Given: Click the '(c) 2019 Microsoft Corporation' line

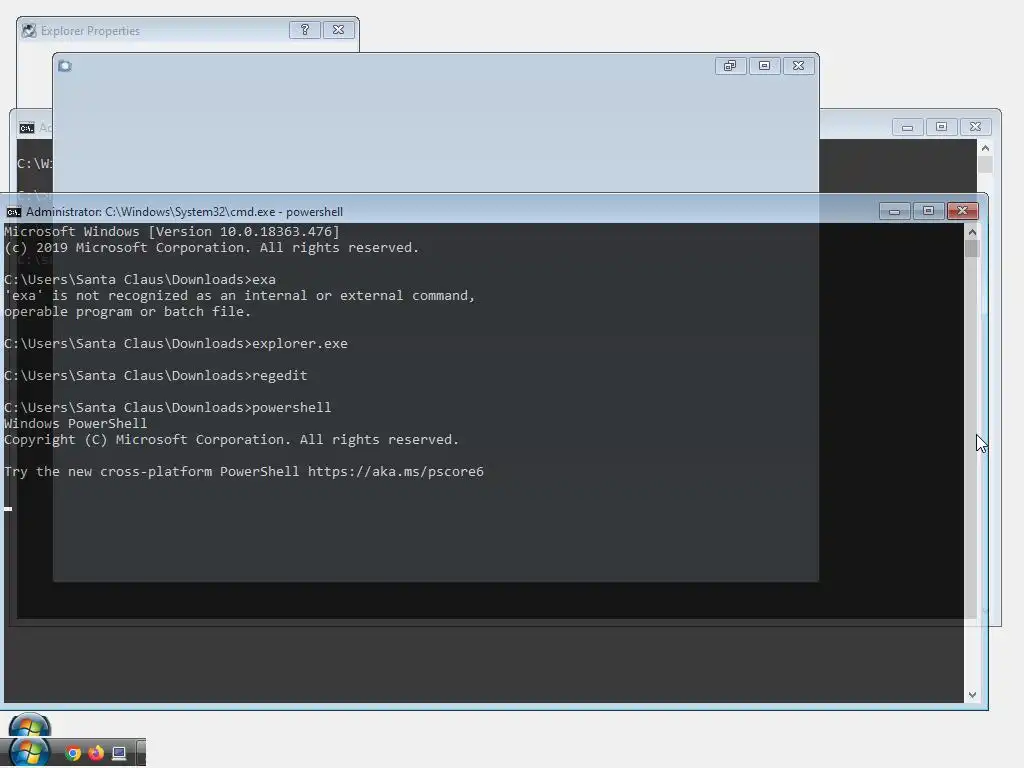Looking at the screenshot, I should [x=212, y=248].
